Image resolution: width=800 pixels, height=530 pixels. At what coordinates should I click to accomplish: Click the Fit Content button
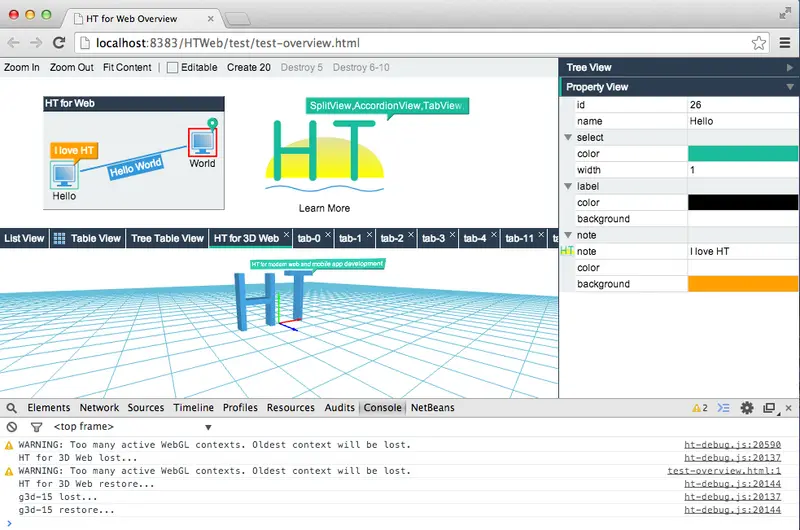[x=127, y=67]
